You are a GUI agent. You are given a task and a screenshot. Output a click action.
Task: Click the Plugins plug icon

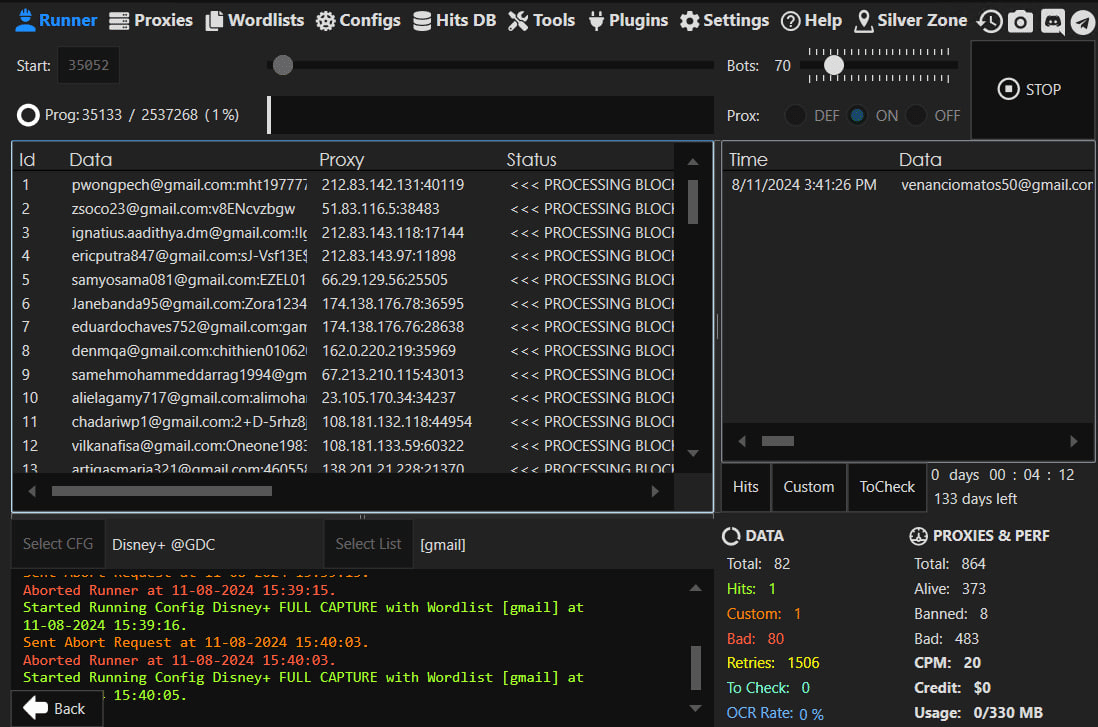(x=596, y=21)
